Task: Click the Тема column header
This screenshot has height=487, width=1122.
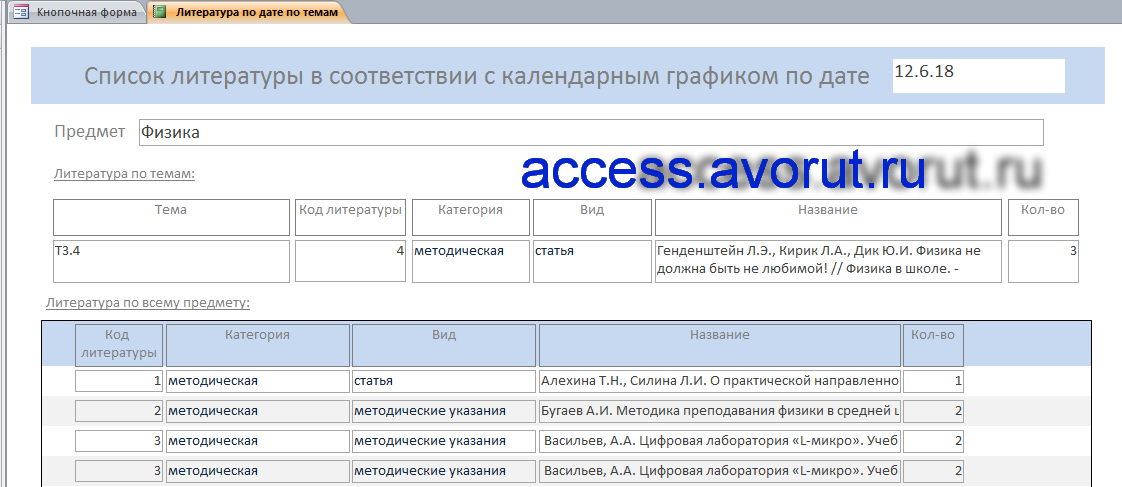Action: (171, 217)
